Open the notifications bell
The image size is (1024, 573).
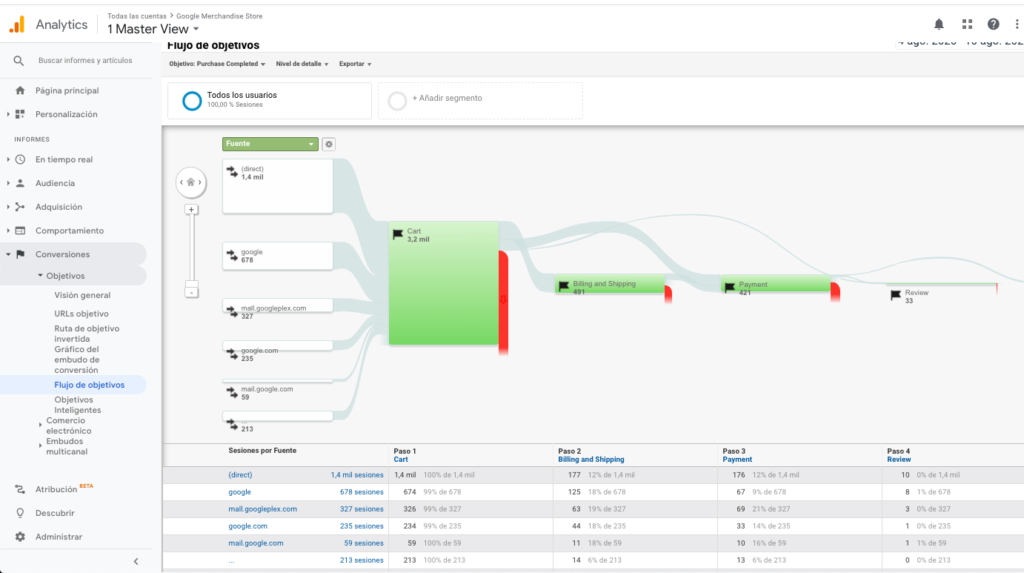938,24
